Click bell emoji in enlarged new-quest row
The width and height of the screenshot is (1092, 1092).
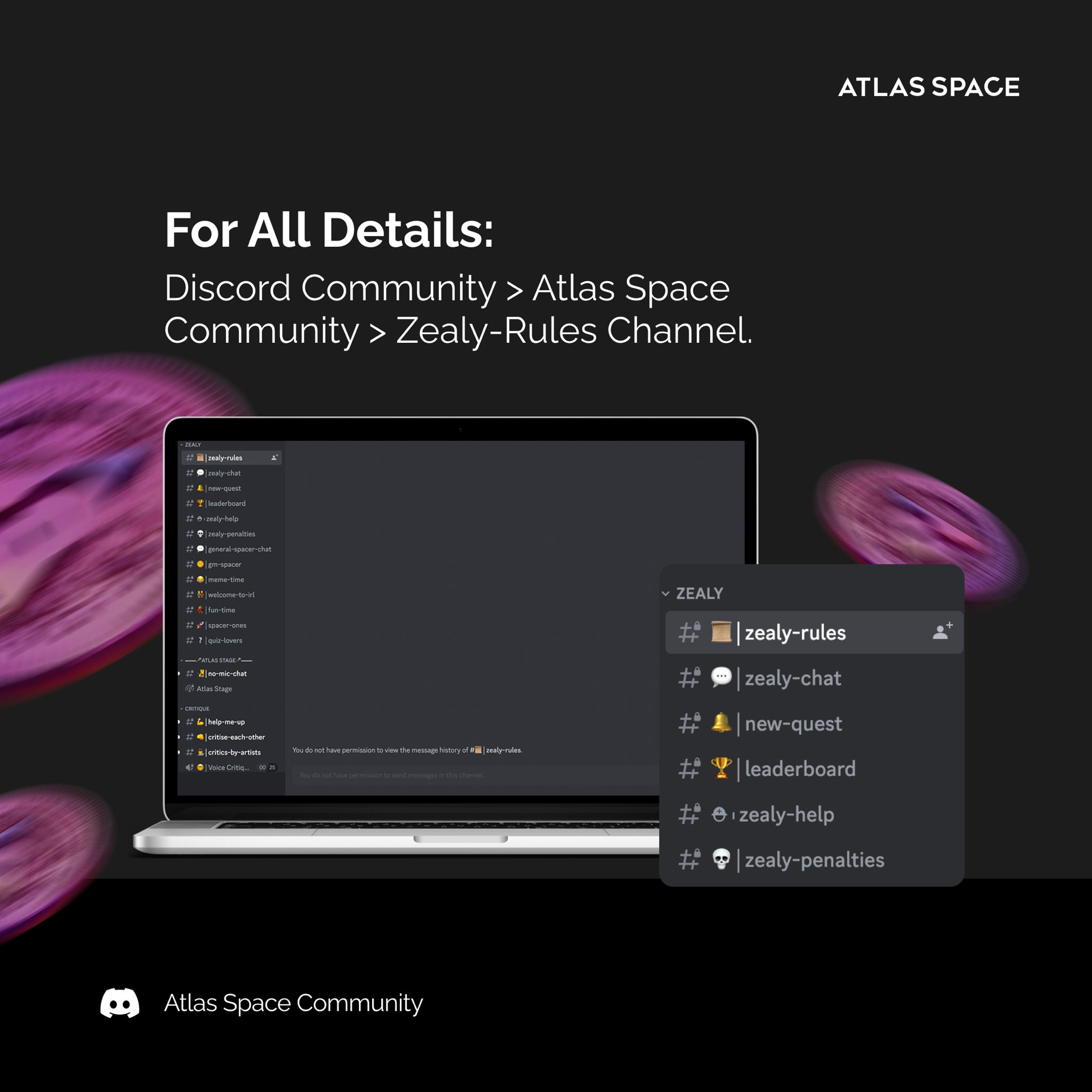[721, 723]
